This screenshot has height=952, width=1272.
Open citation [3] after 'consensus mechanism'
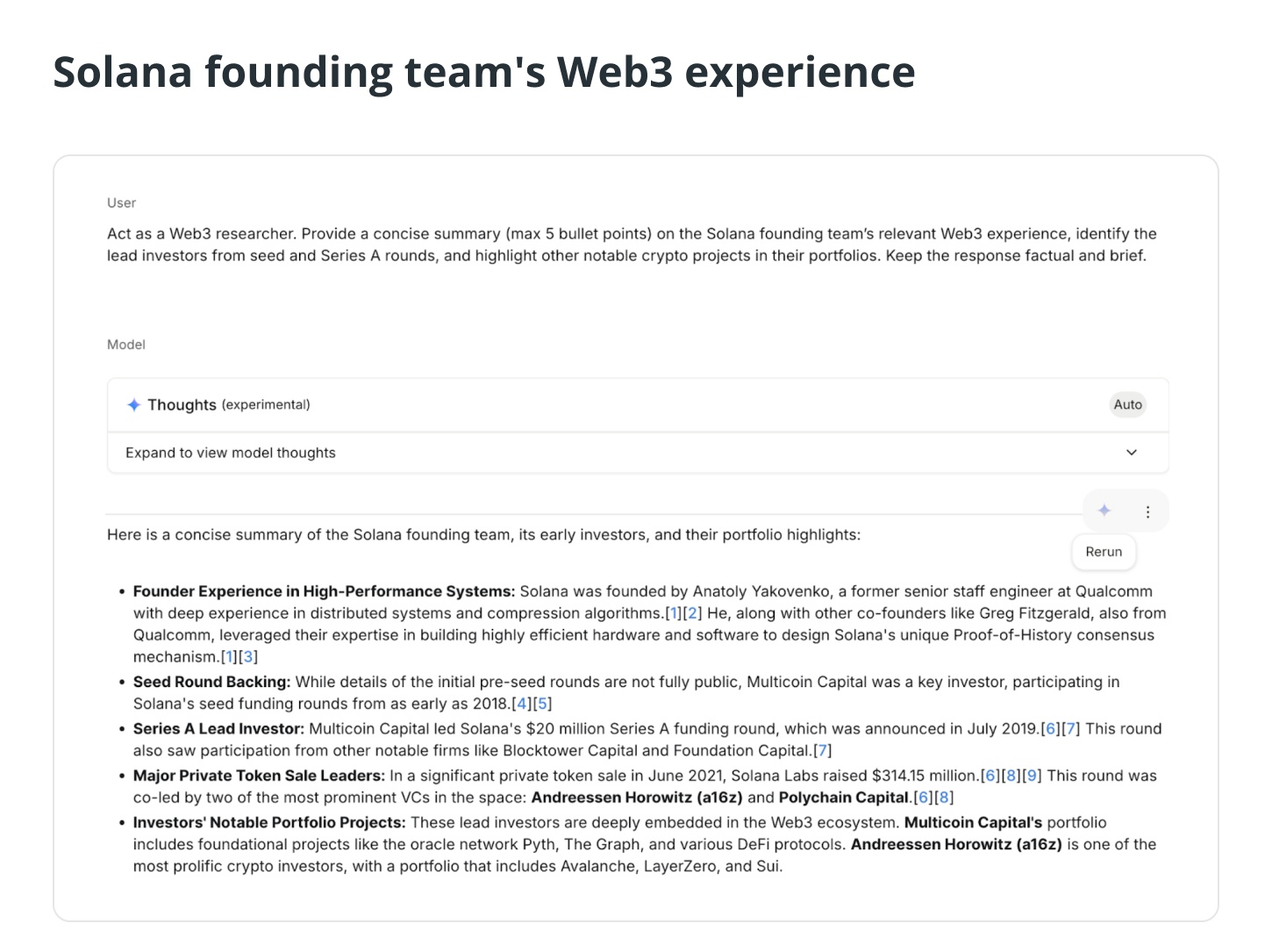click(x=248, y=657)
